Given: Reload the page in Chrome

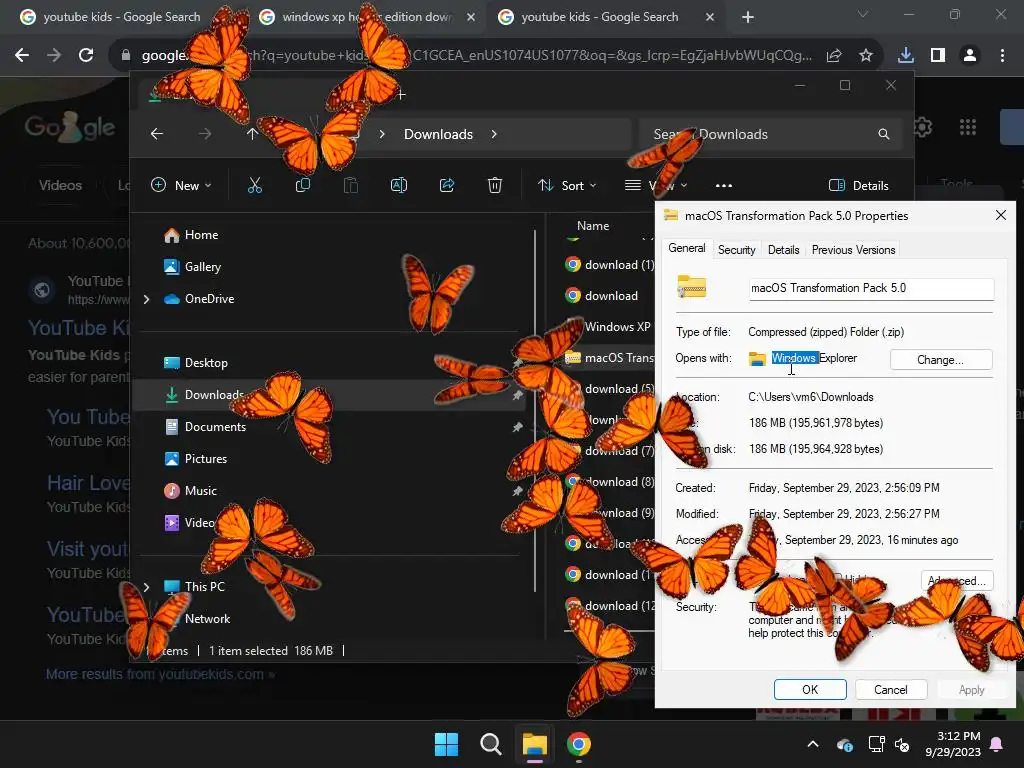Looking at the screenshot, I should (x=86, y=56).
